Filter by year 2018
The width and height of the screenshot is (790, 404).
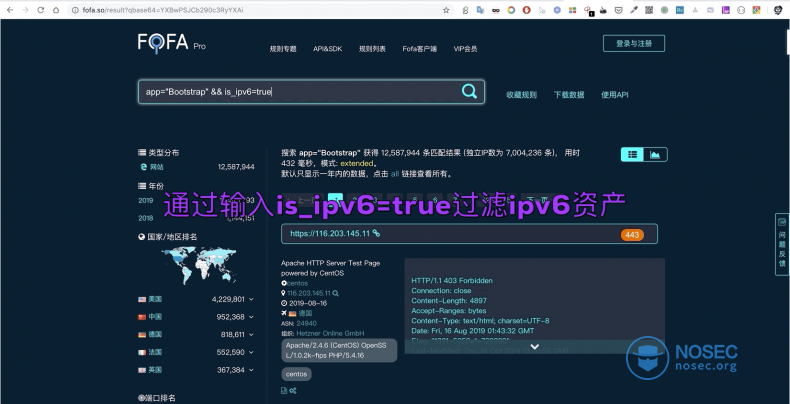[146, 218]
